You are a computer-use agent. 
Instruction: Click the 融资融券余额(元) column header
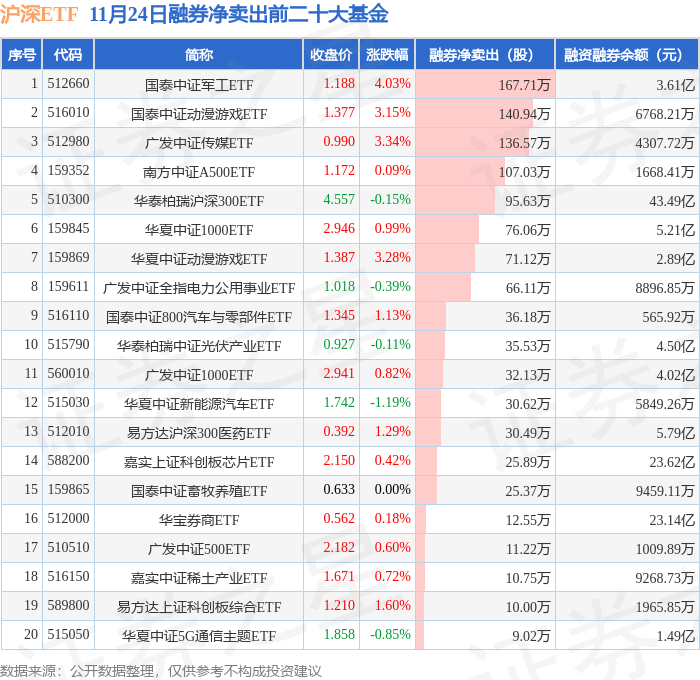[x=627, y=55]
